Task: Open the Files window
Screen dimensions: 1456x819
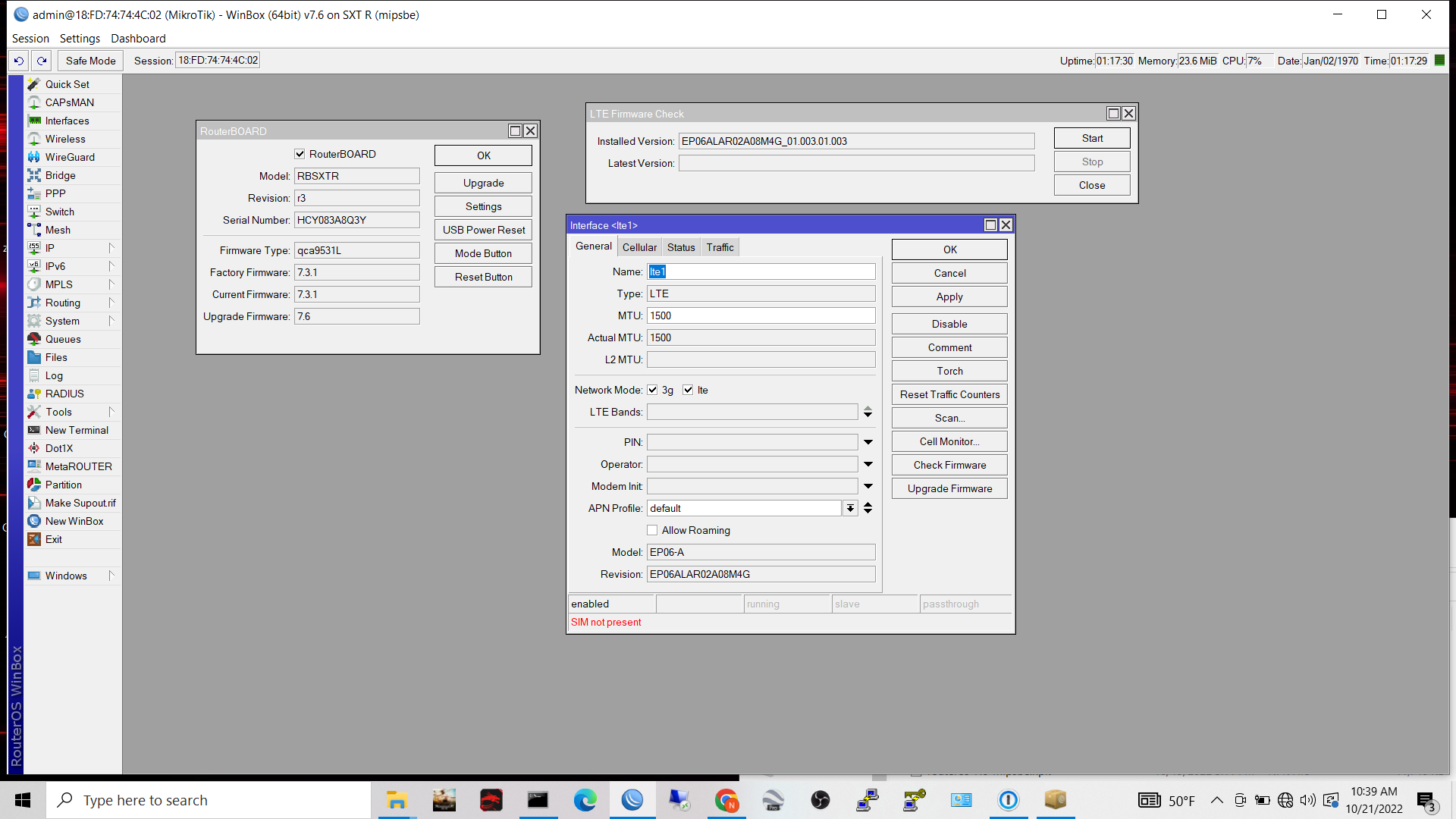Action: pyautogui.click(x=56, y=357)
